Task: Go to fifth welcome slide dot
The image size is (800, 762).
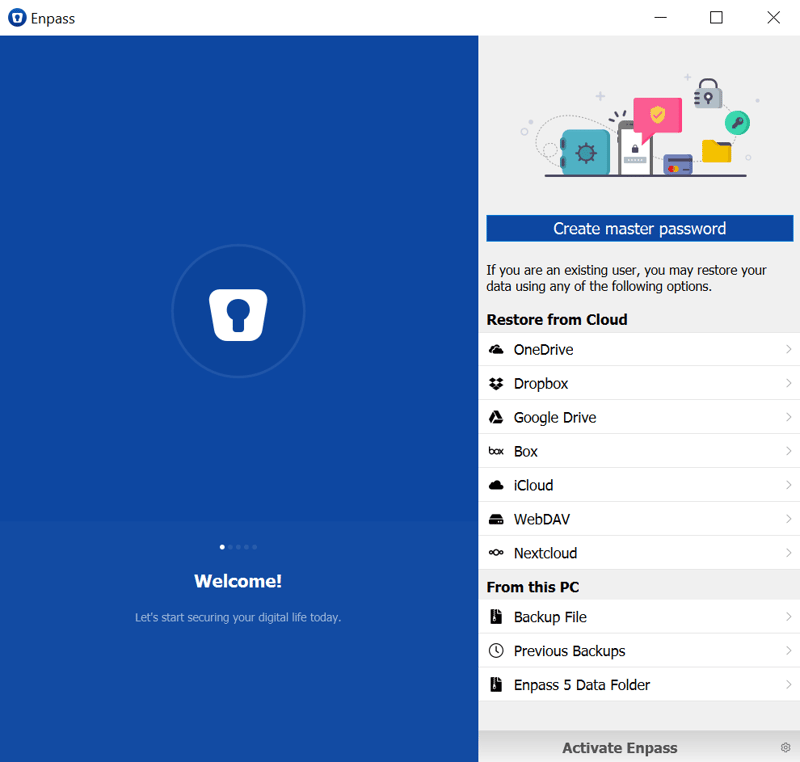Action: (255, 547)
